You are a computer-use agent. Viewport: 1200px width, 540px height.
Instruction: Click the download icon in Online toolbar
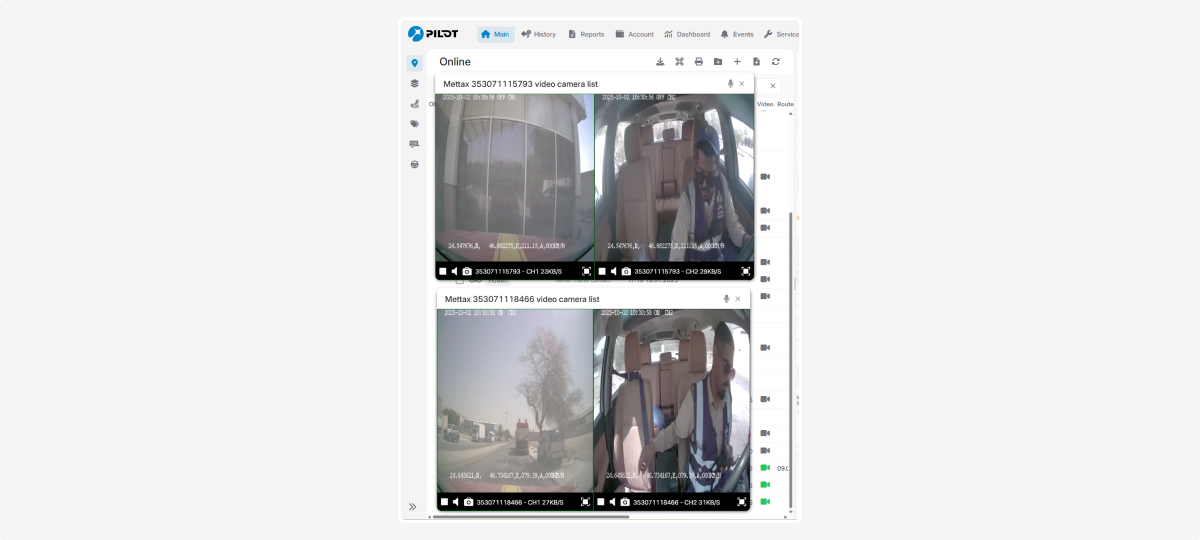pos(660,62)
